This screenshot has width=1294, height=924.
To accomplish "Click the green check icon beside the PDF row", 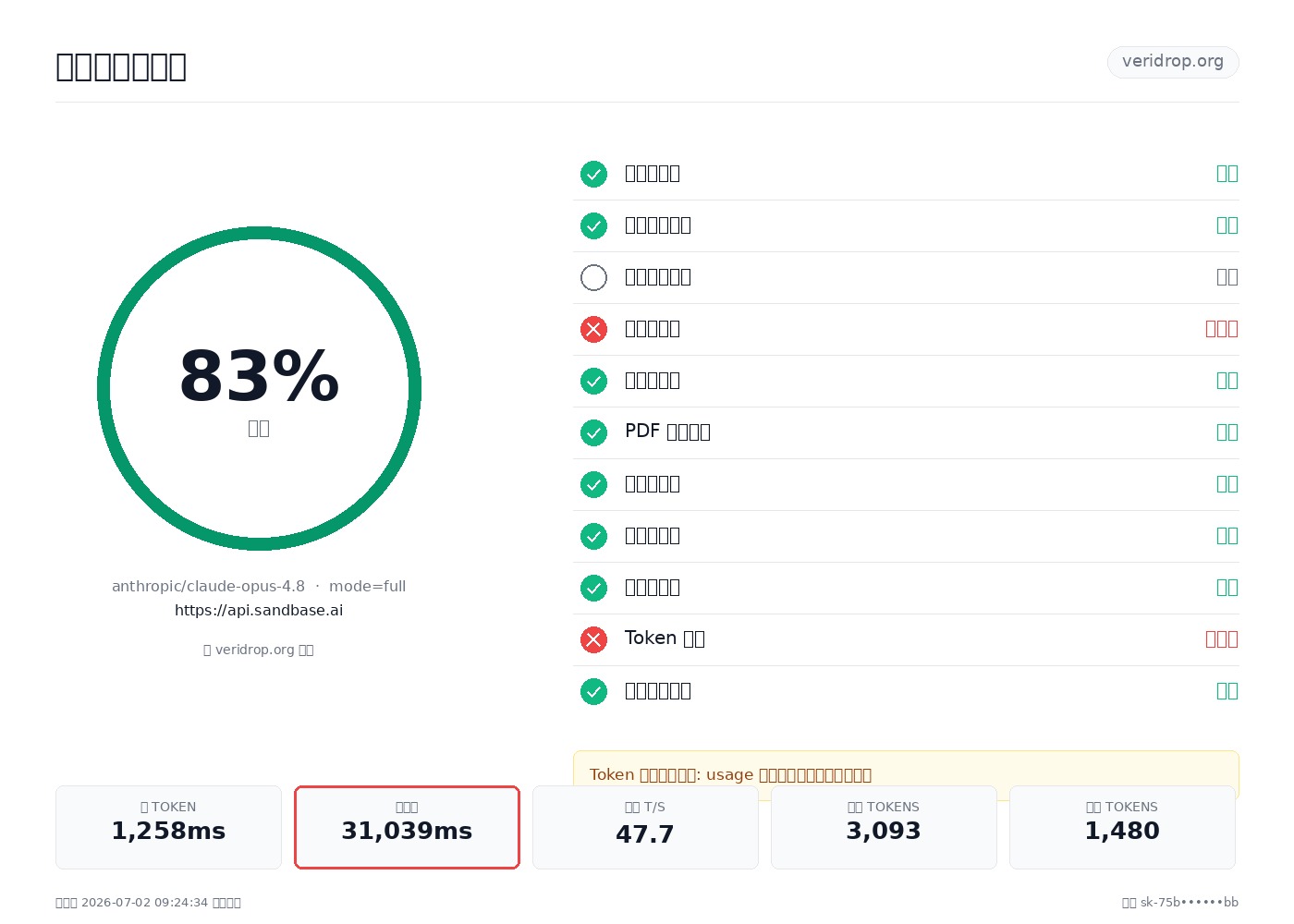I will click(593, 432).
